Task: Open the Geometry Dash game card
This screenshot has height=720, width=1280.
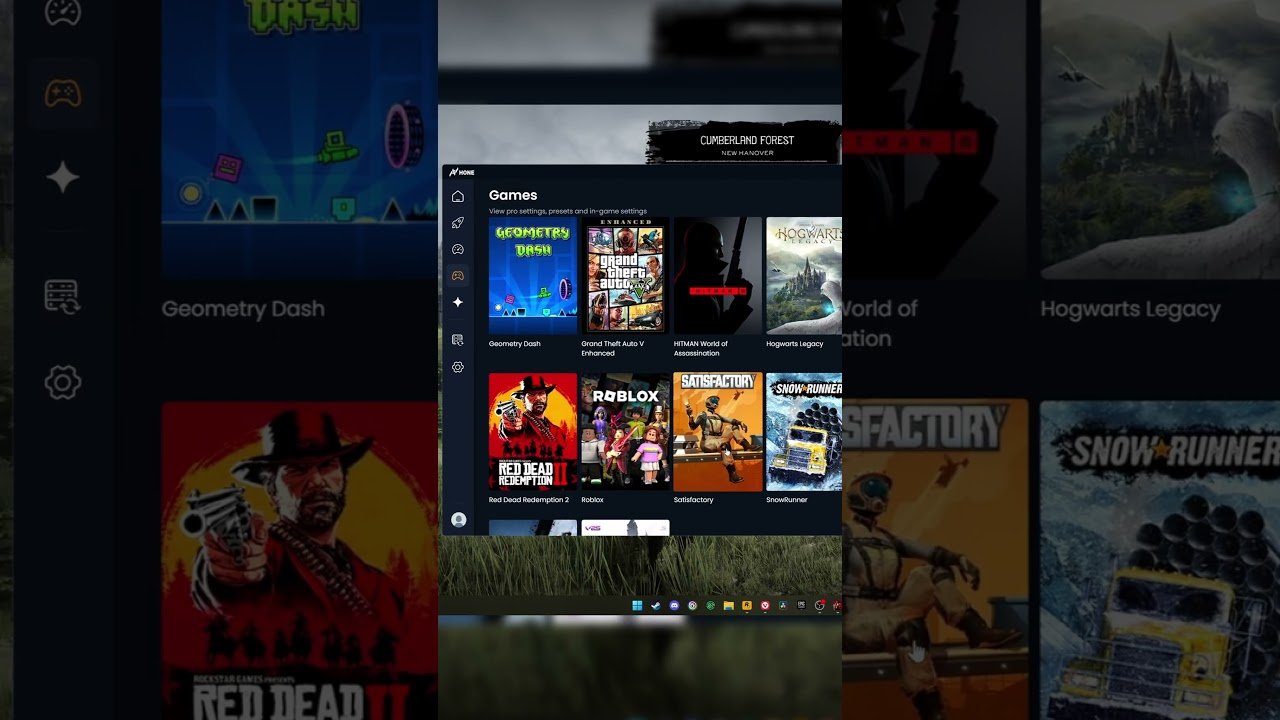Action: 533,275
